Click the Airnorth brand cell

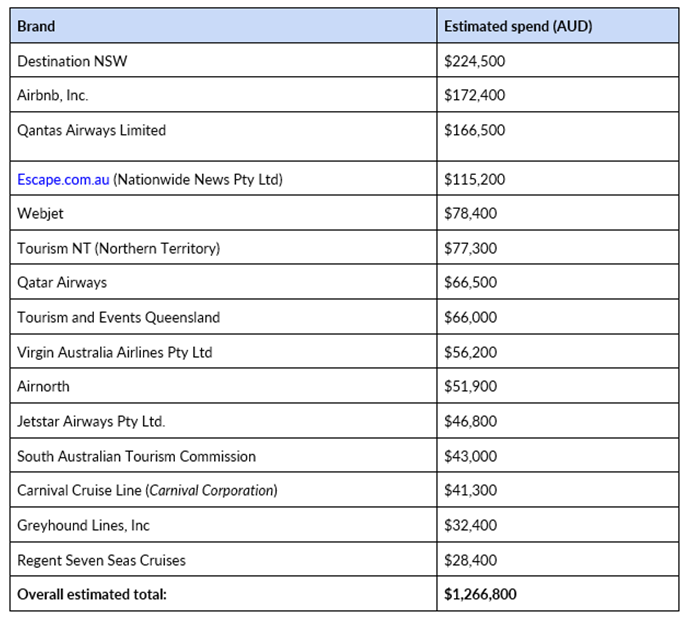(43, 386)
